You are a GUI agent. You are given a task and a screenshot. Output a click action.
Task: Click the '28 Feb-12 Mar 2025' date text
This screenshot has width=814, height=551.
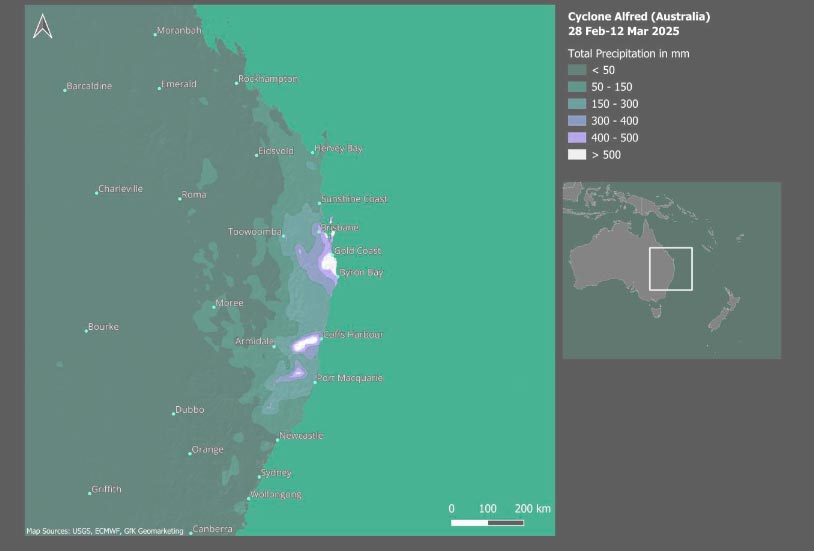point(623,31)
